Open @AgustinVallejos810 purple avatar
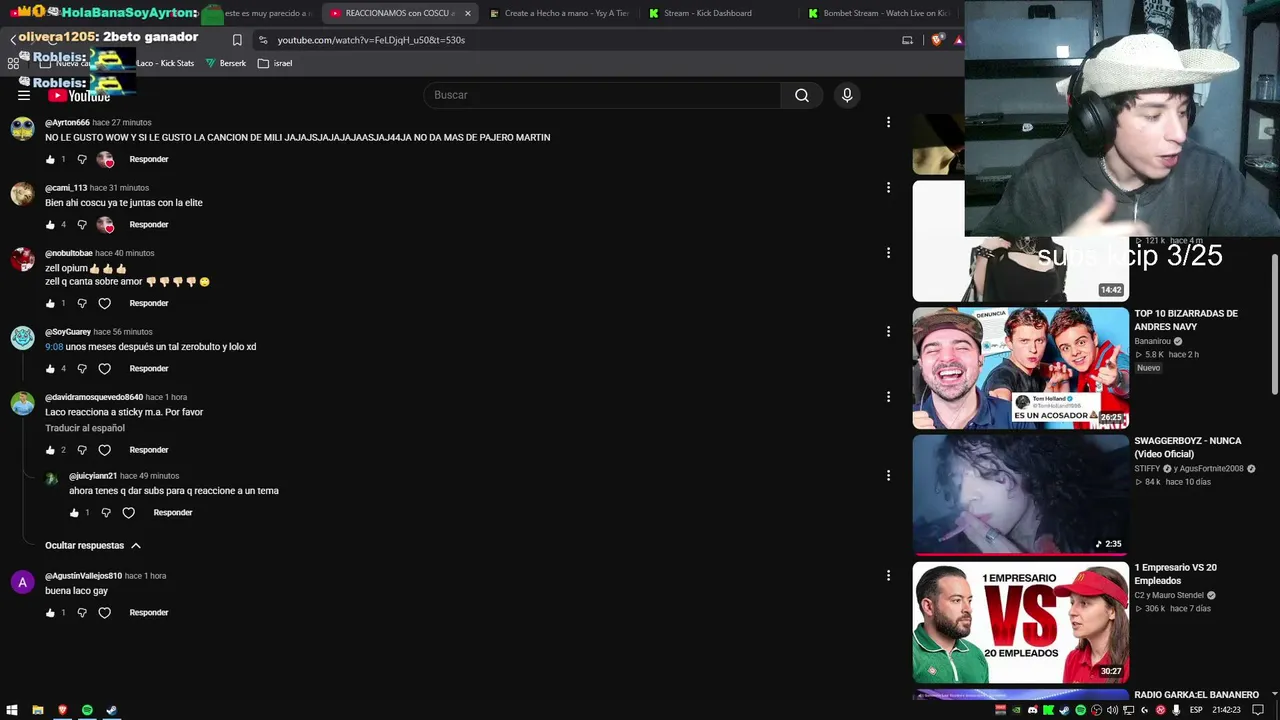 point(22,582)
